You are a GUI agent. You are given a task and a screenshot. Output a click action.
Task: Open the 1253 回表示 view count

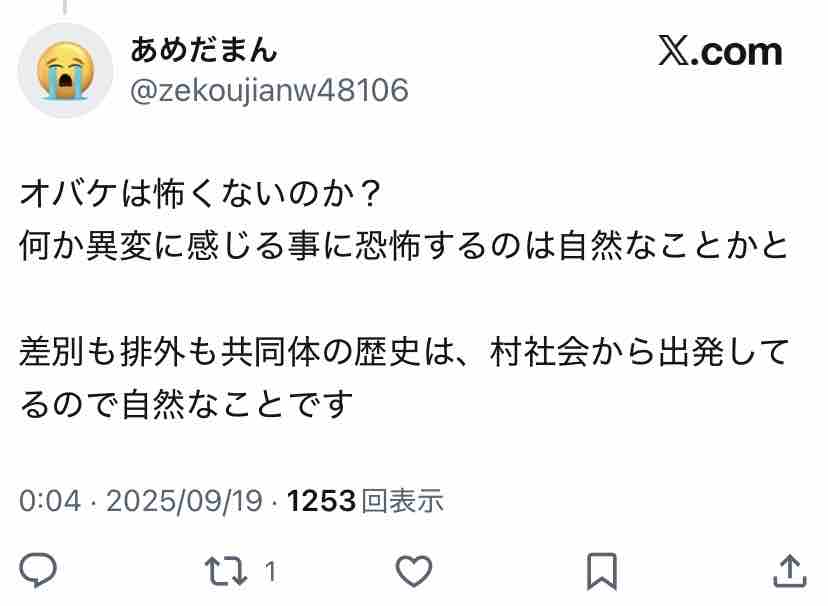tap(365, 500)
